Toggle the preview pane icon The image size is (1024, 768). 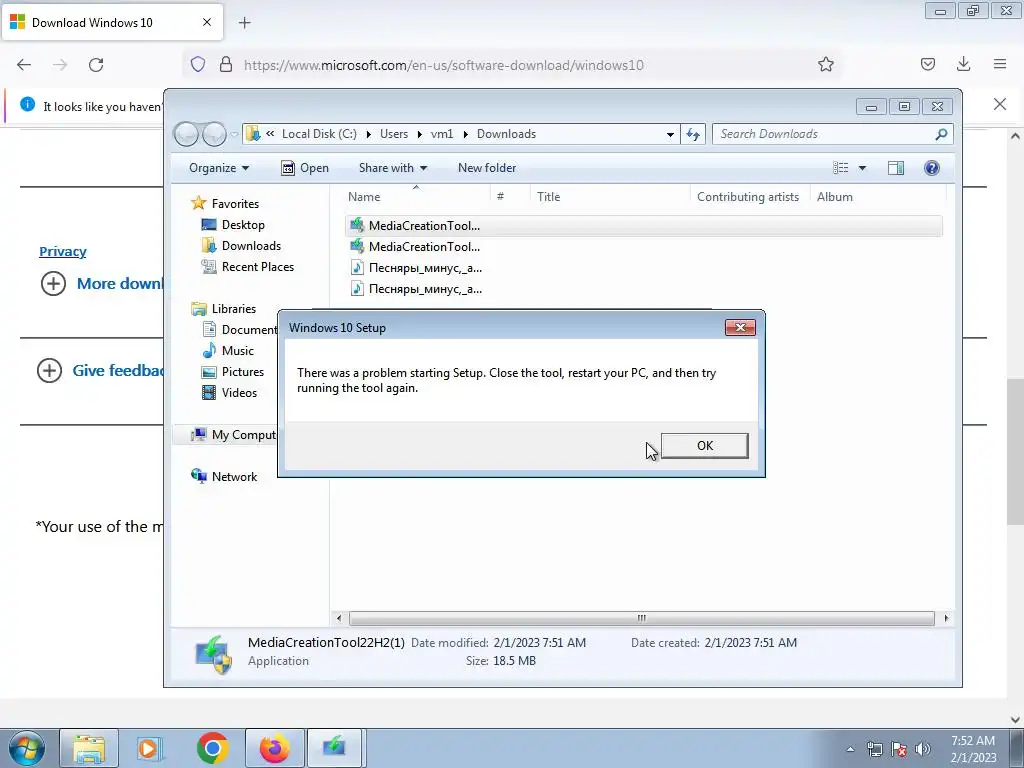(x=895, y=168)
